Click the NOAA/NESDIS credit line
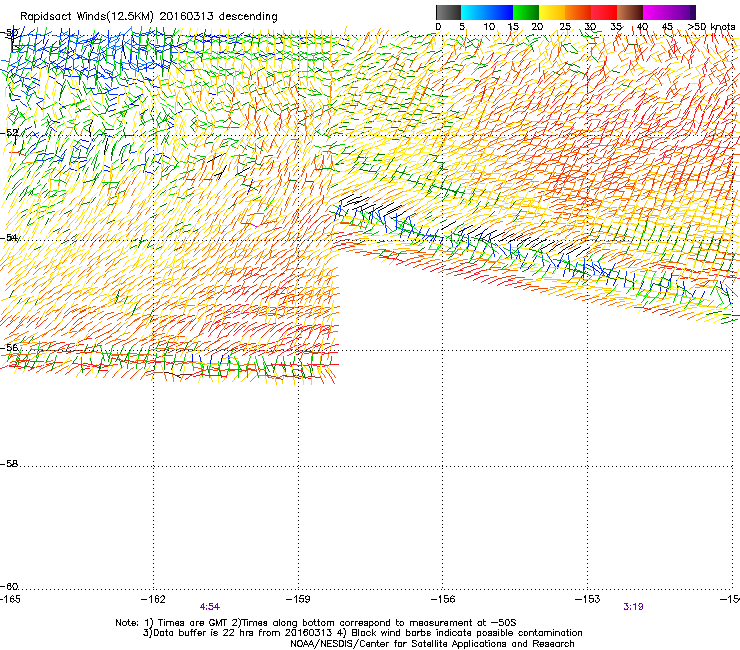 click(432, 644)
